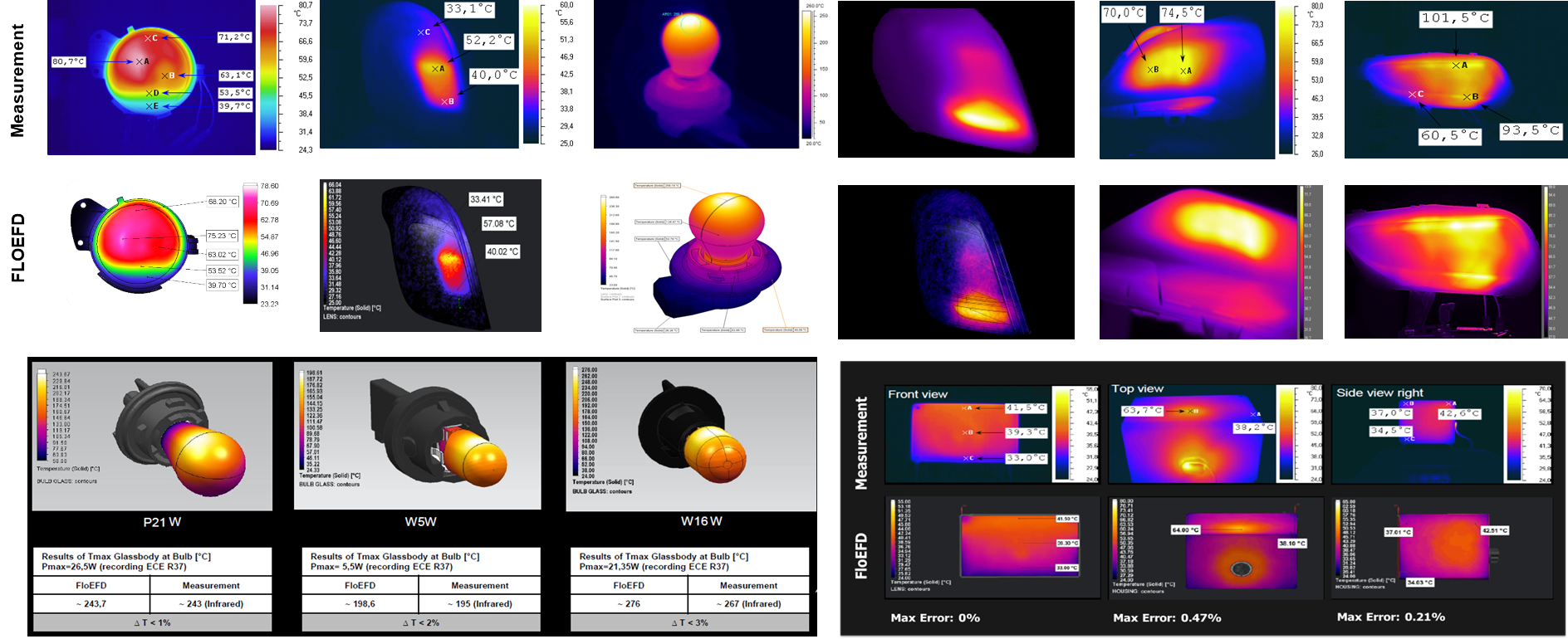Click the 'Side view right' heading
Viewport: 1568px width, 639px height.
[x=1379, y=393]
